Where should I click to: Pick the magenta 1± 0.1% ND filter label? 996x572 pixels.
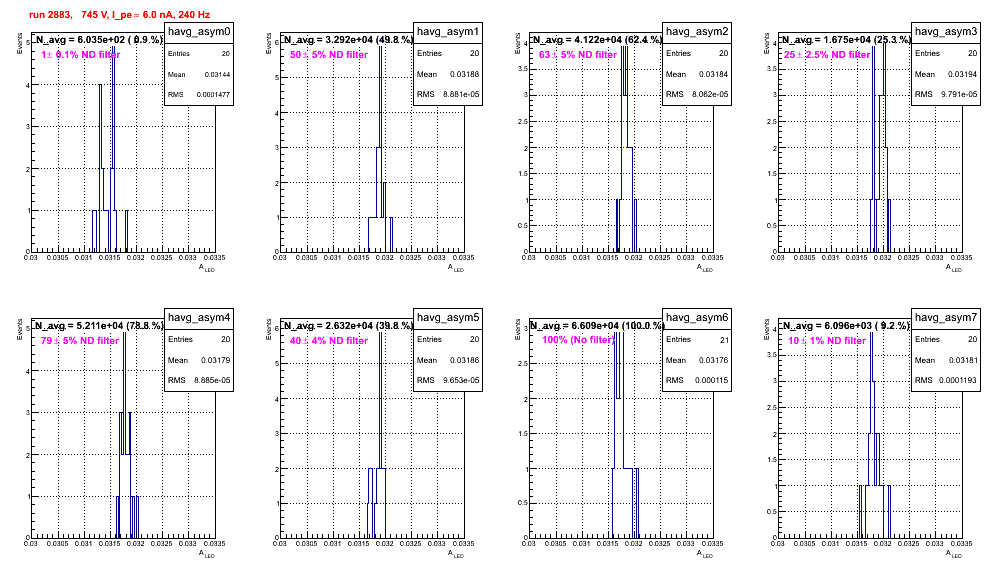pos(81,55)
